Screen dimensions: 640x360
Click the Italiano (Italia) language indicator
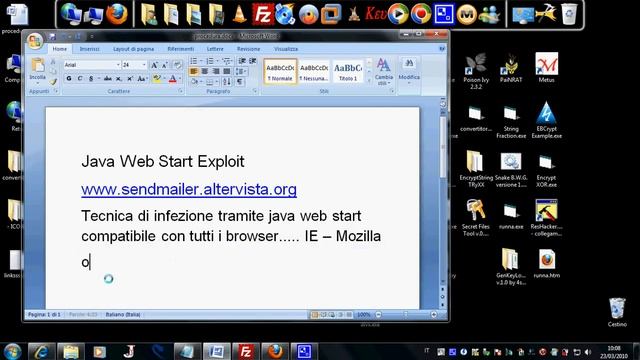[123, 315]
